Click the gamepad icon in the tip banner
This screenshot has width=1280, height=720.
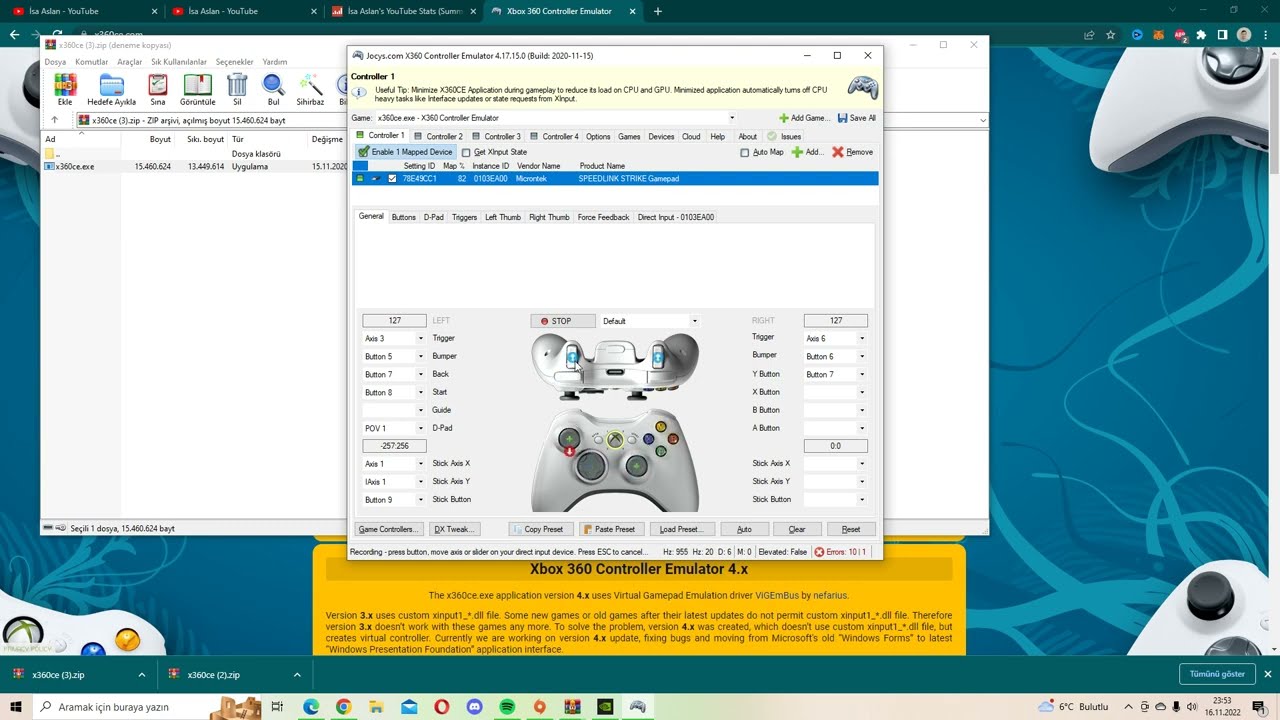pos(863,87)
